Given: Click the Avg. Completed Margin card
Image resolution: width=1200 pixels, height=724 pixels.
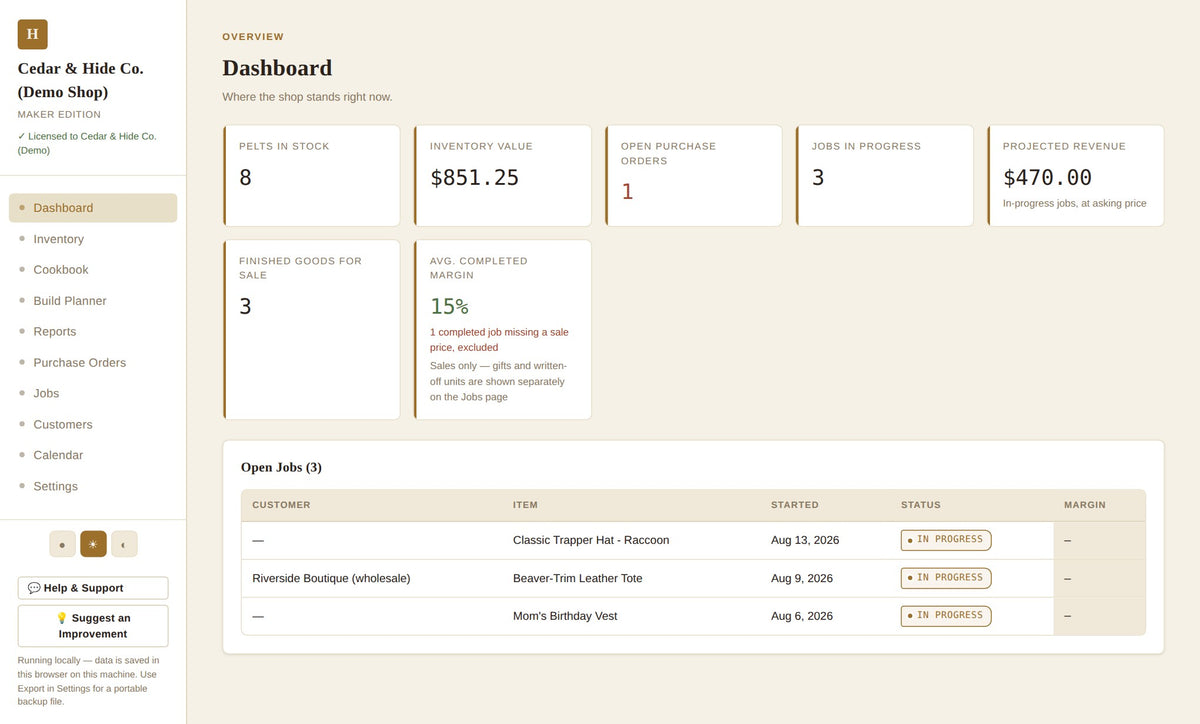Looking at the screenshot, I should [503, 329].
